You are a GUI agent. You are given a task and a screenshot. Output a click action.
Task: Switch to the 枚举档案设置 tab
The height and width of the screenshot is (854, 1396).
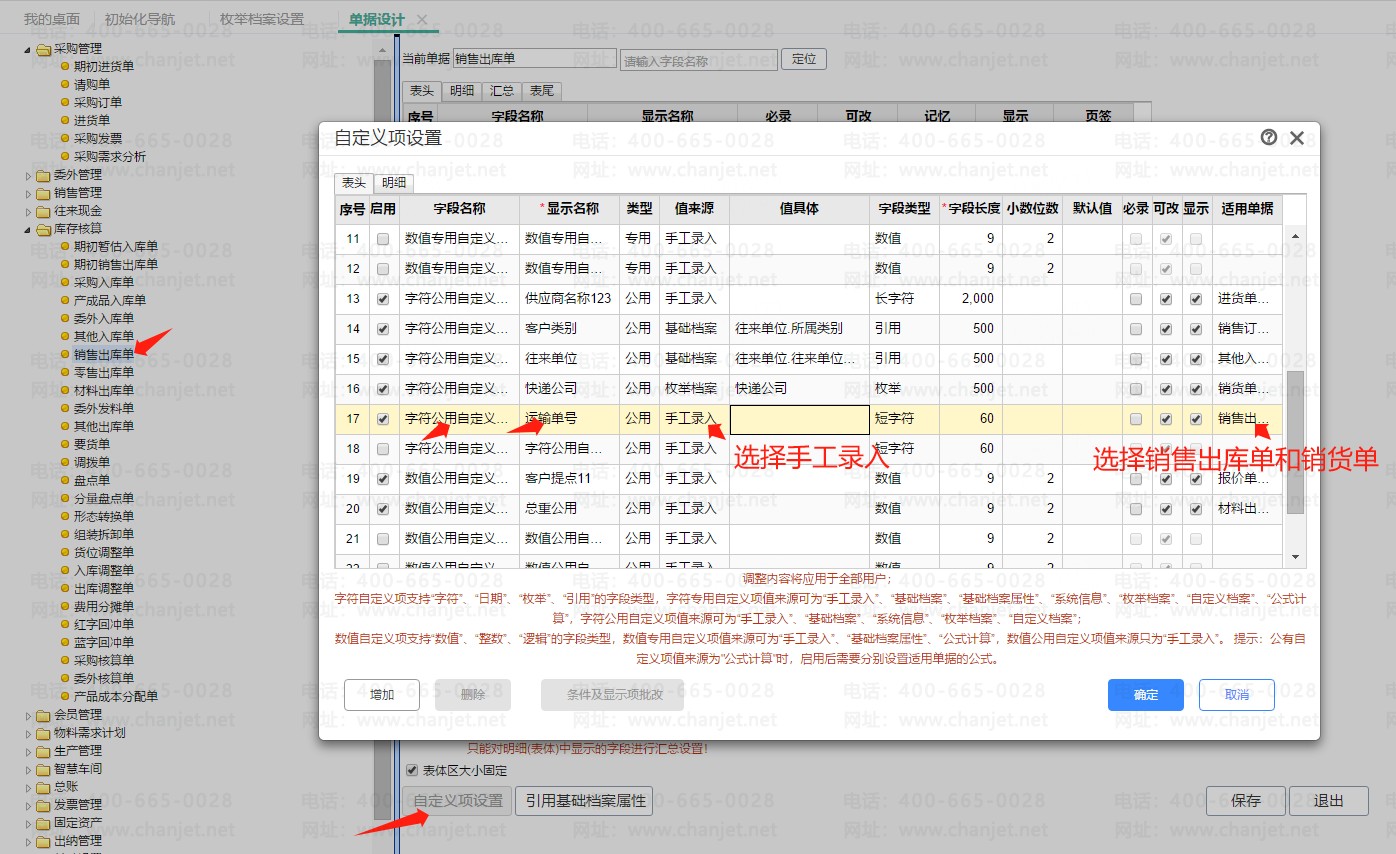(262, 20)
